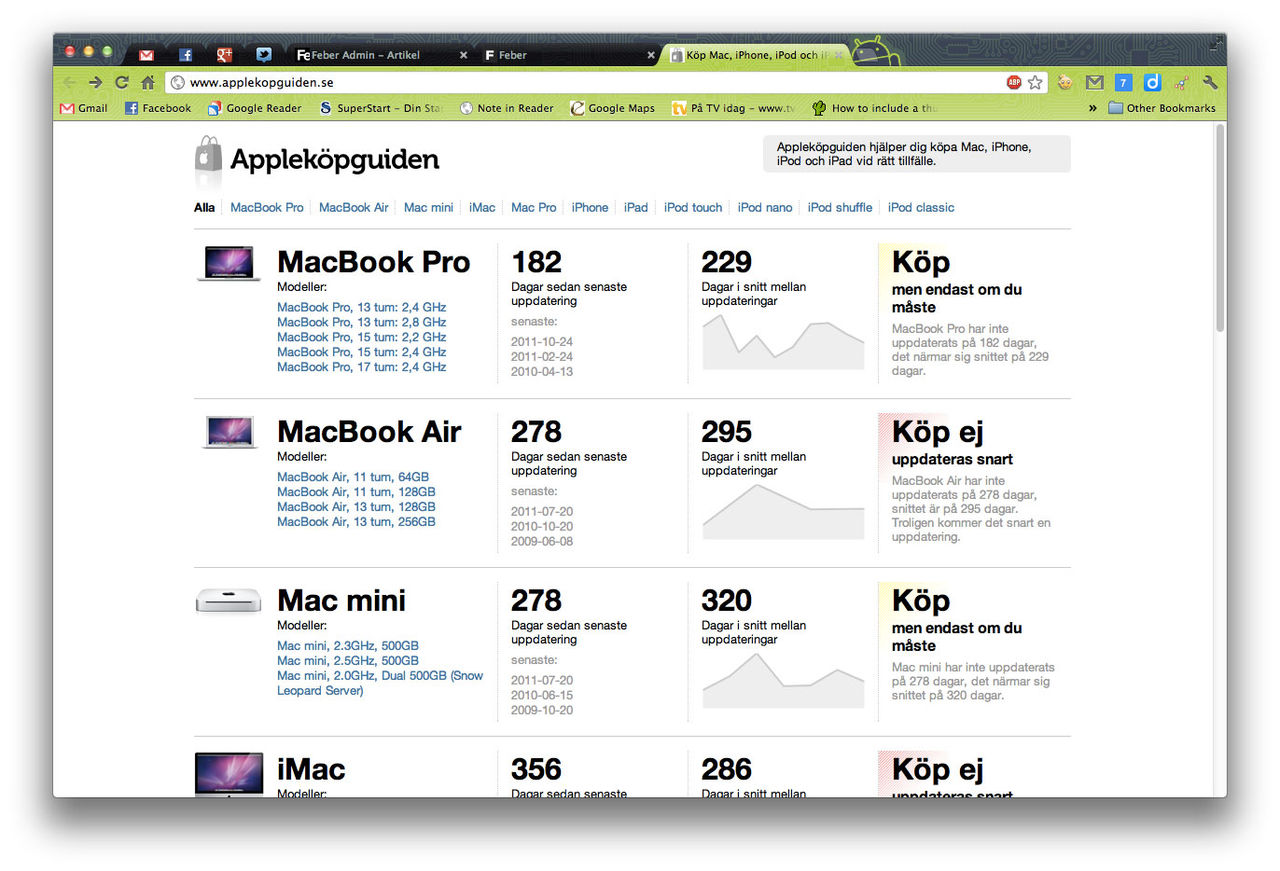The image size is (1280, 871).
Task: Click the MacBook Air product thumbnail
Action: pyautogui.click(x=229, y=432)
